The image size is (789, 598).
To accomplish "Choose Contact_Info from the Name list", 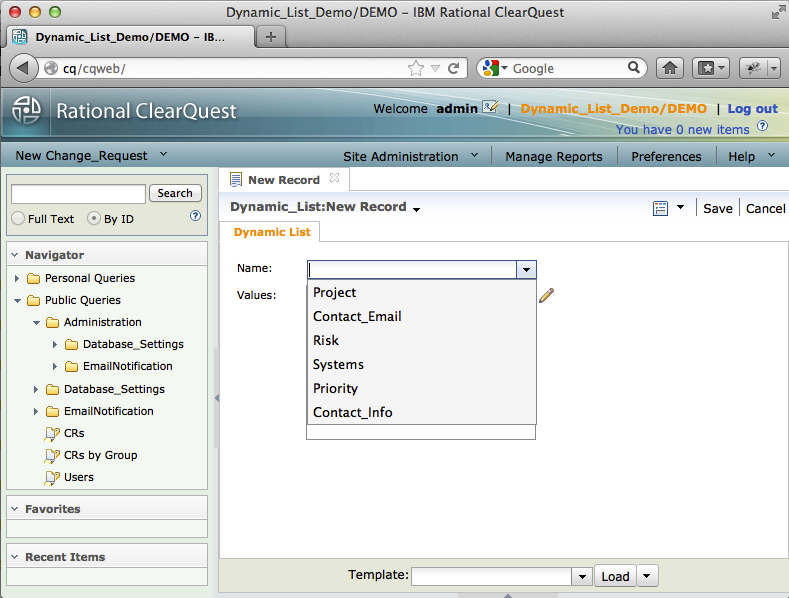I will click(x=421, y=413).
